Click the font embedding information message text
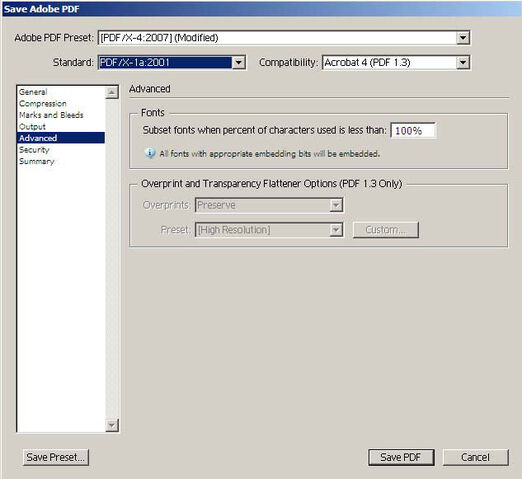 pos(270,154)
